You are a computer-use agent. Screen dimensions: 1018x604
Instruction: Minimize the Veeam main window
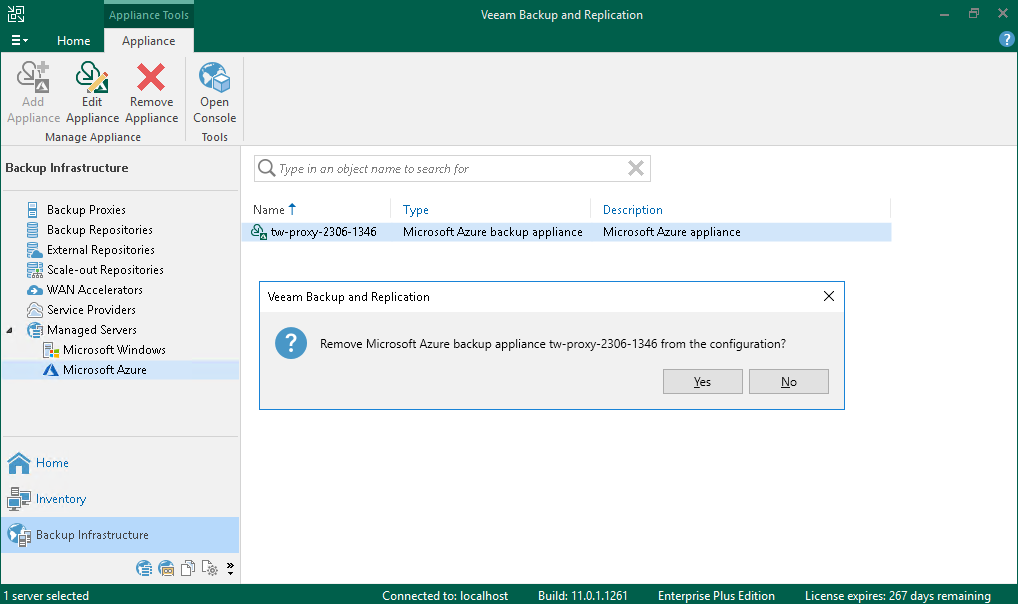[945, 14]
